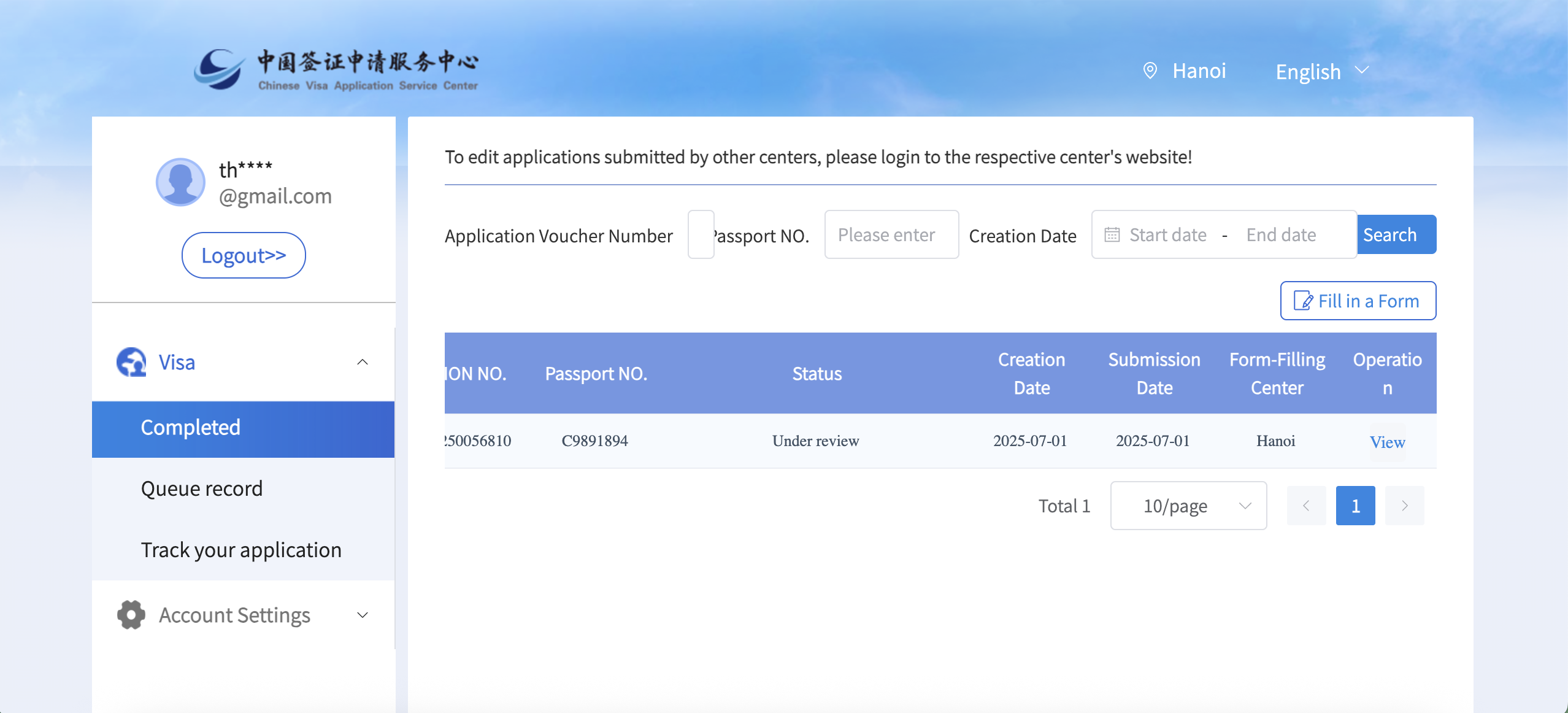Go to previous page with left arrow

click(x=1306, y=506)
